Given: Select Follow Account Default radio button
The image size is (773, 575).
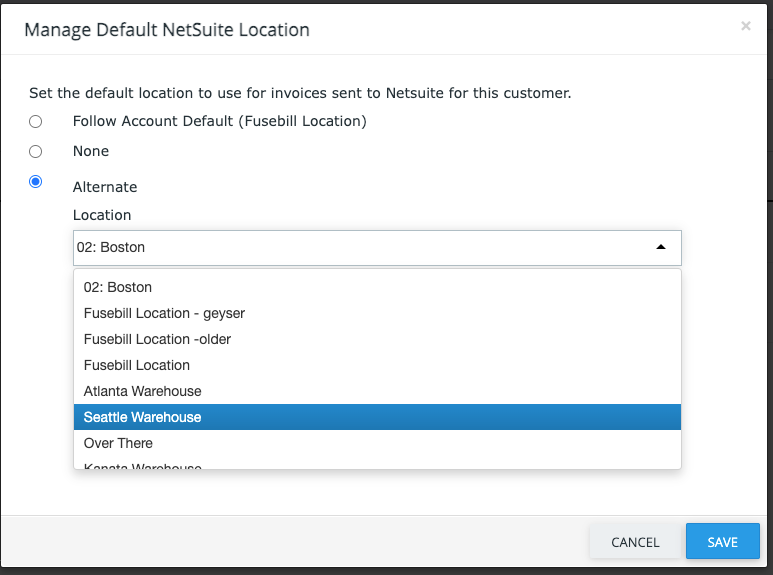Looking at the screenshot, I should click(x=35, y=121).
